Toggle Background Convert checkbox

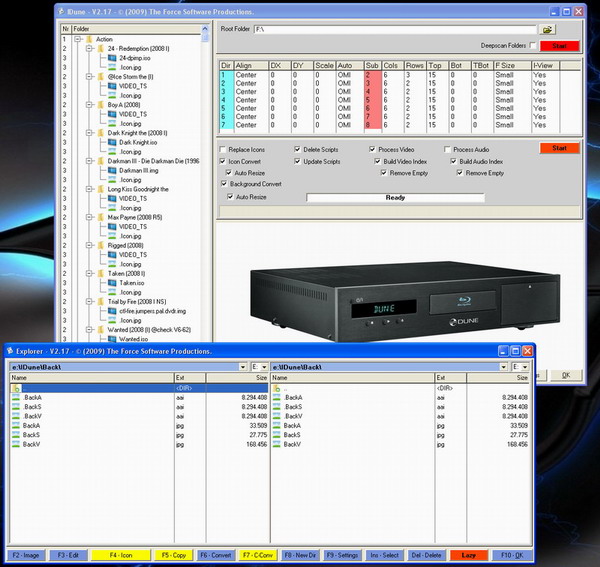(x=224, y=184)
